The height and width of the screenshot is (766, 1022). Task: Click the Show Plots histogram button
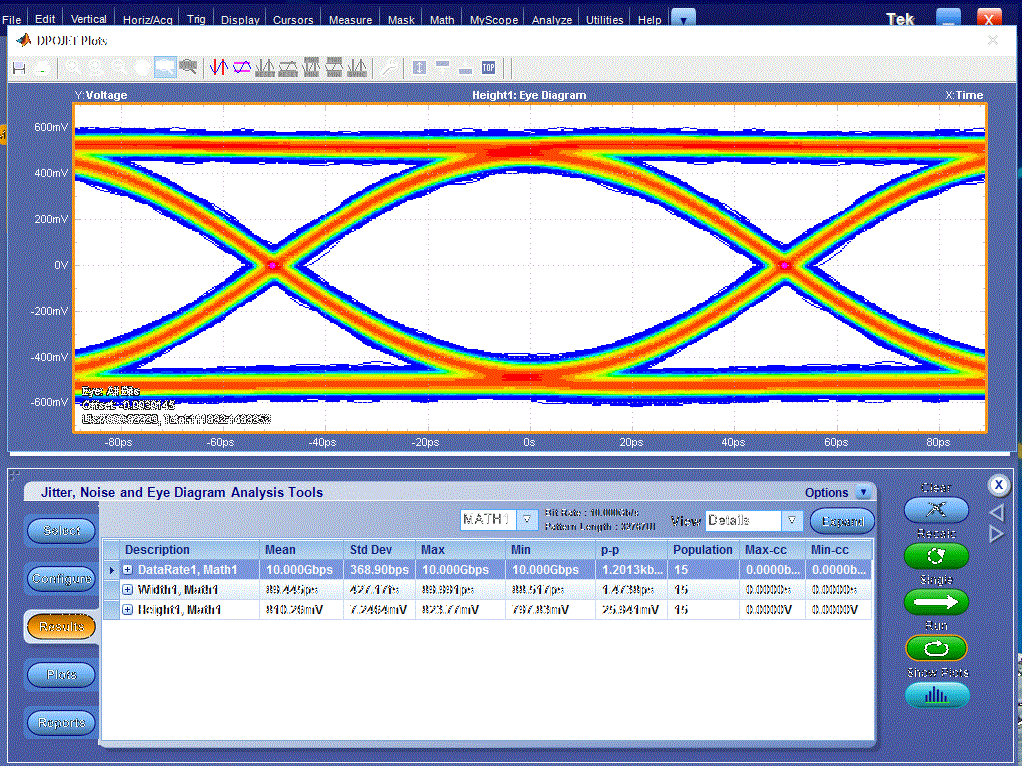point(937,695)
